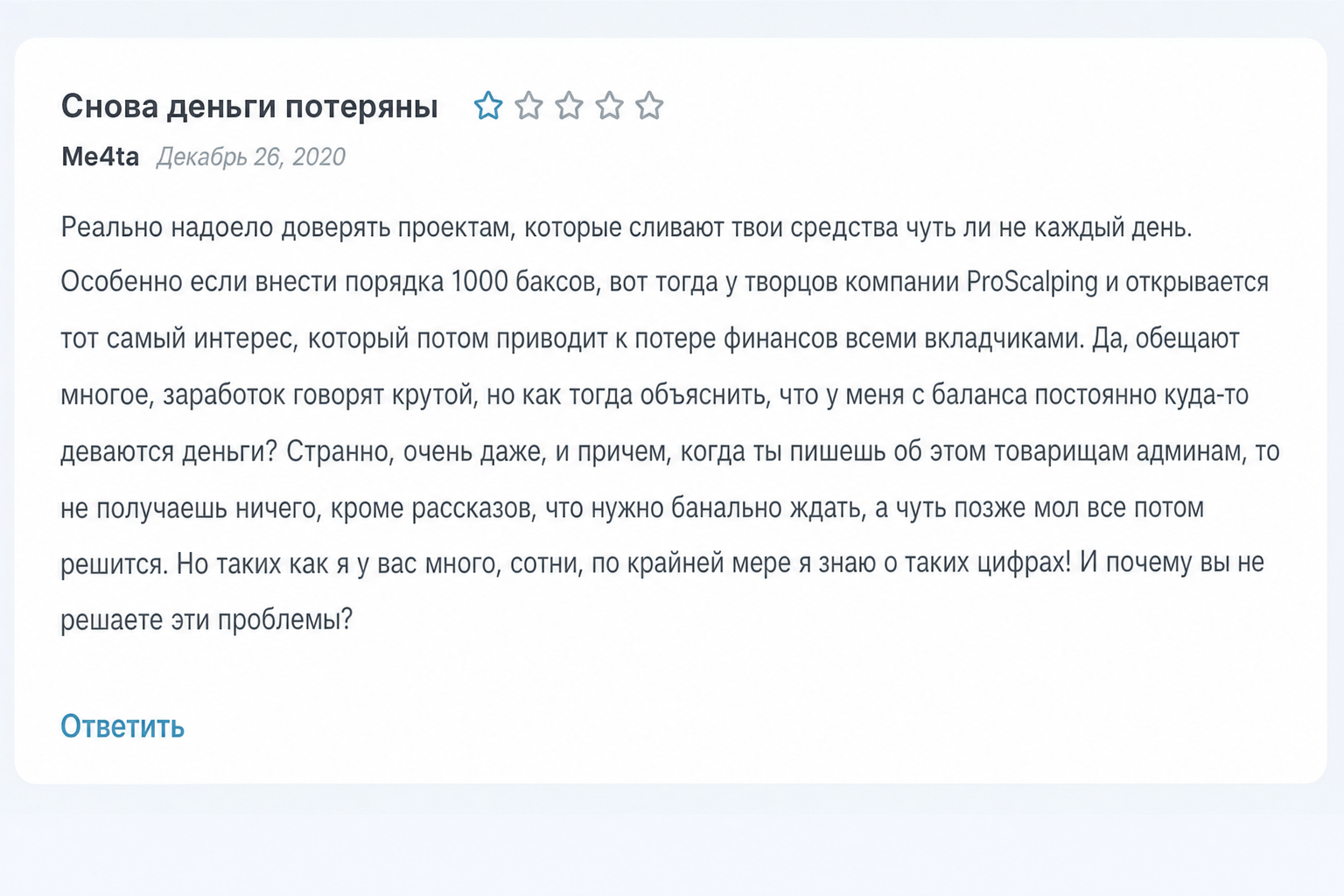Image resolution: width=1344 pixels, height=896 pixels.
Task: Click the opening phrase Реально надоело
Action: [x=167, y=227]
